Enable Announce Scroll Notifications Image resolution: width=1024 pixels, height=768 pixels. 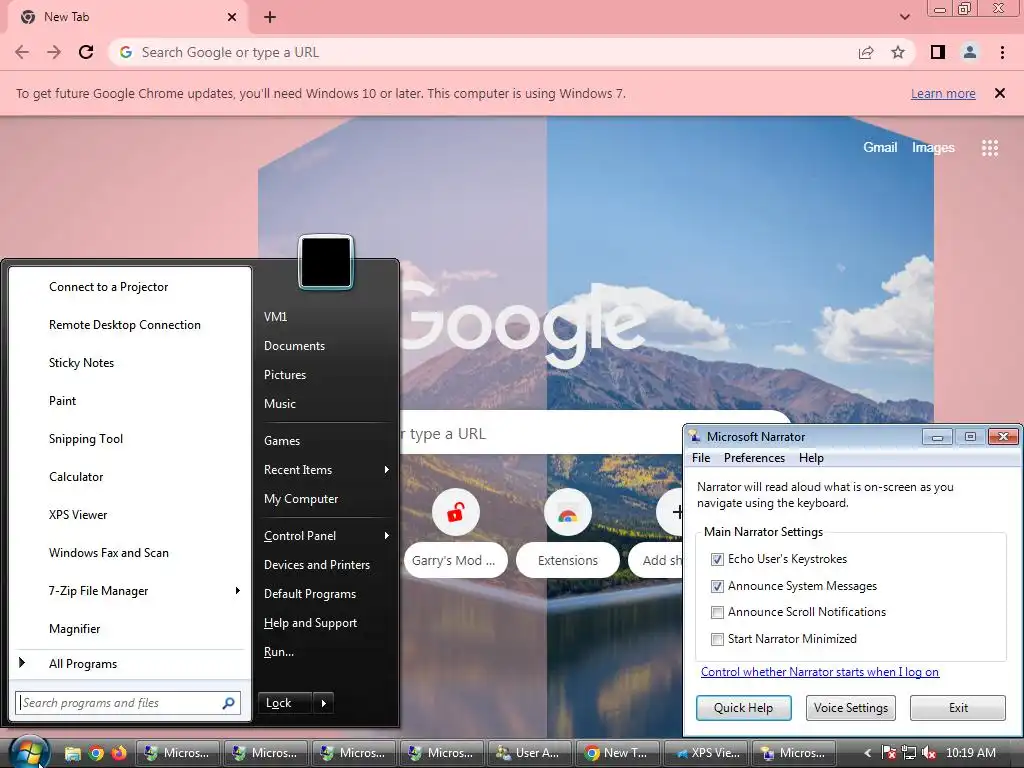[717, 612]
